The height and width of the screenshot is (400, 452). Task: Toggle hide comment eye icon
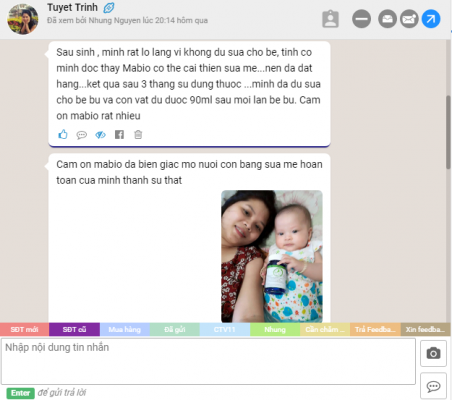click(x=100, y=135)
